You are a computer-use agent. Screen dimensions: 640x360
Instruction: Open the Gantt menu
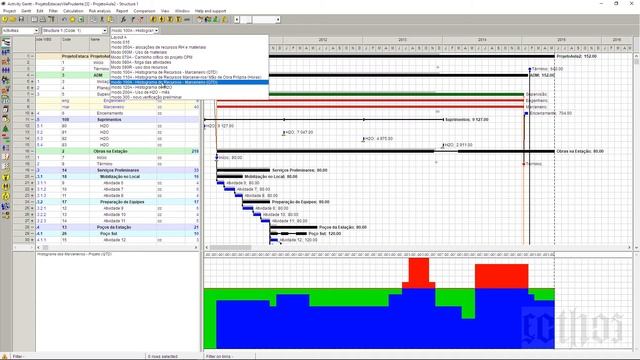(x=26, y=11)
